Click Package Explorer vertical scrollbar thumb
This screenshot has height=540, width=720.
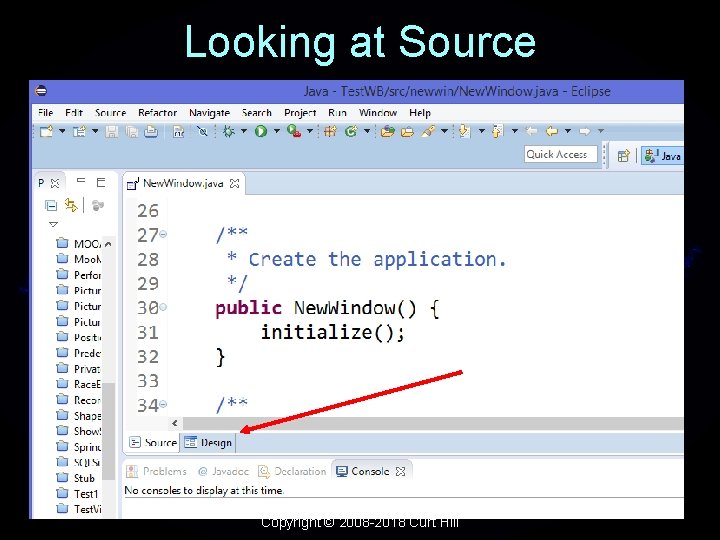108,430
